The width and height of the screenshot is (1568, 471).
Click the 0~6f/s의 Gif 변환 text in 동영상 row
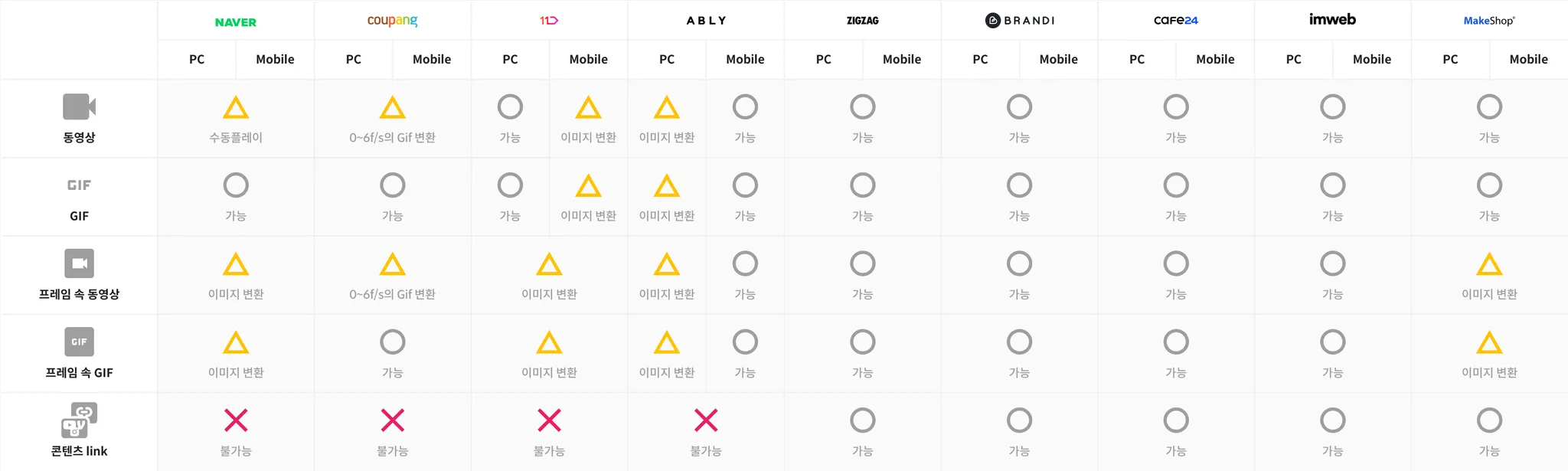392,138
